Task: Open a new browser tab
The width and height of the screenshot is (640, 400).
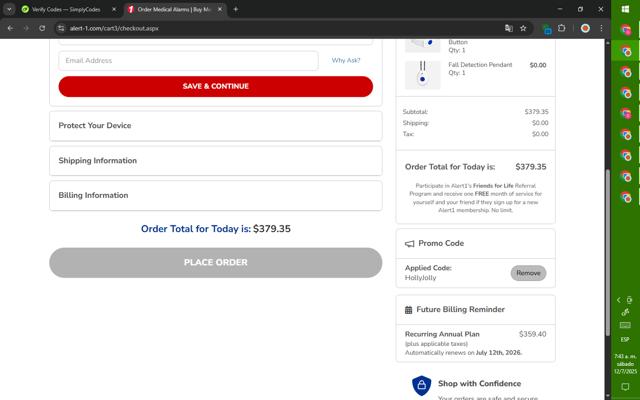Action: click(x=236, y=9)
